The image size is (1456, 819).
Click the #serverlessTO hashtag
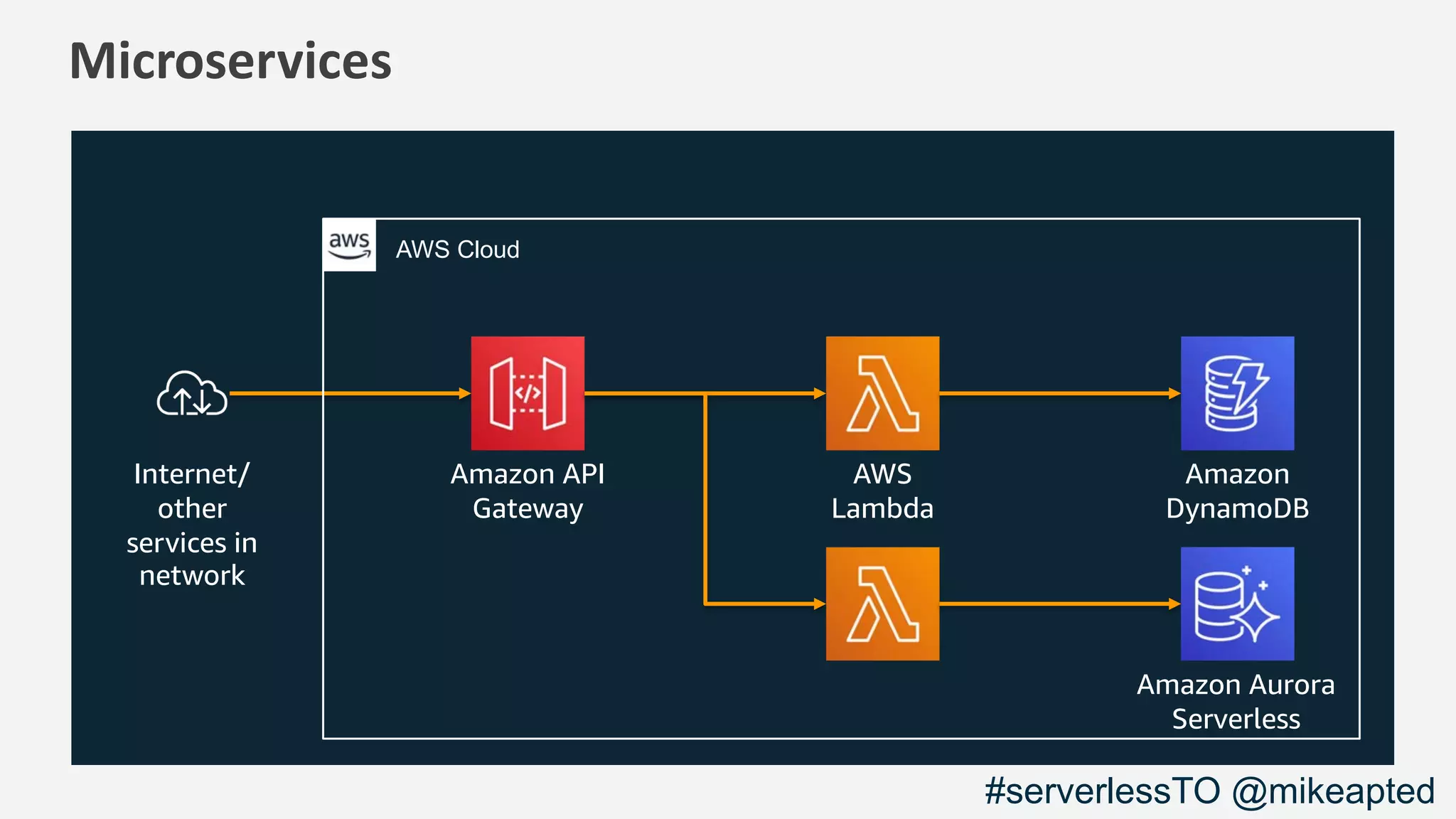pyautogui.click(x=1103, y=791)
